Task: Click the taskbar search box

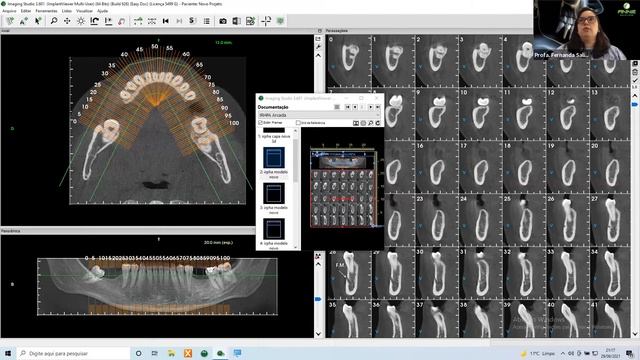Action: [x=73, y=353]
